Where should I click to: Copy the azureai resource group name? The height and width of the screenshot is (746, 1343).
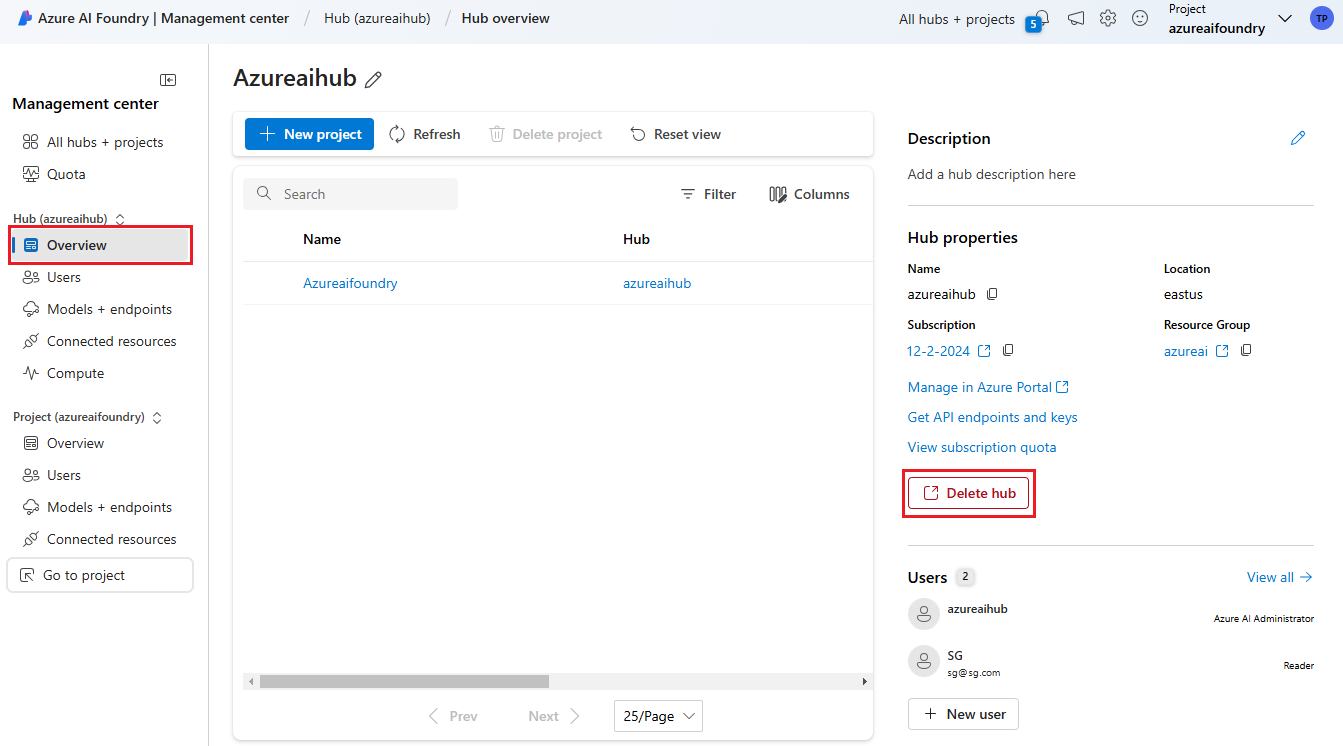tap(1246, 350)
